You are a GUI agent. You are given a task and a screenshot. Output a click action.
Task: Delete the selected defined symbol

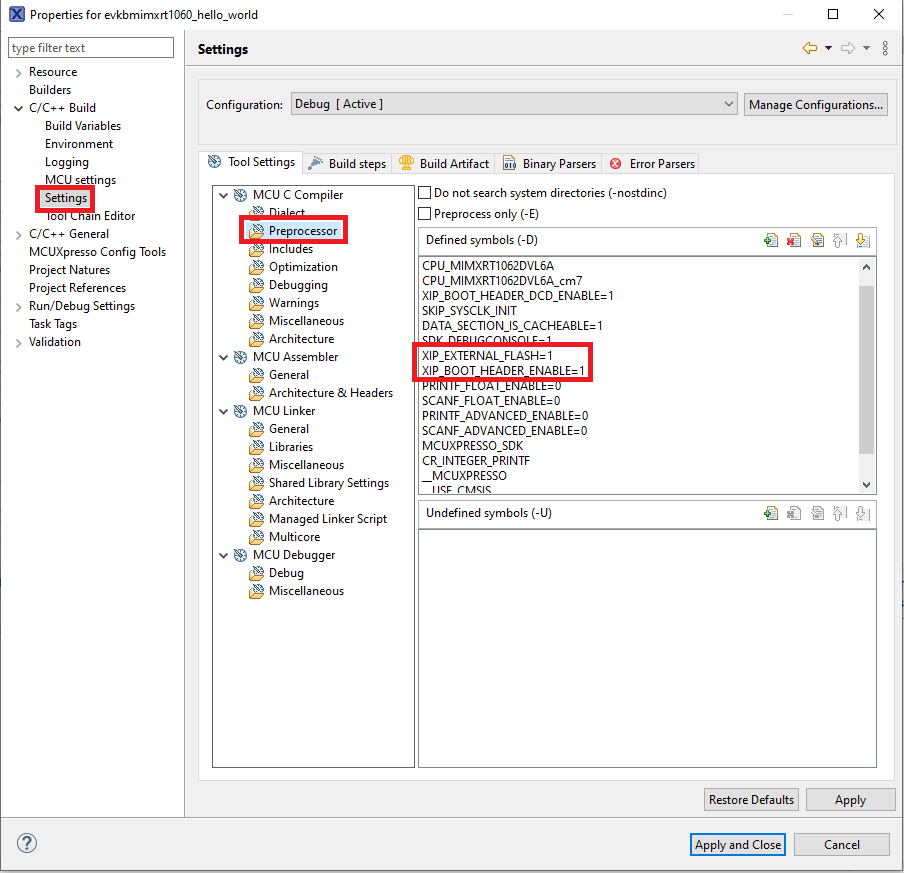point(794,240)
